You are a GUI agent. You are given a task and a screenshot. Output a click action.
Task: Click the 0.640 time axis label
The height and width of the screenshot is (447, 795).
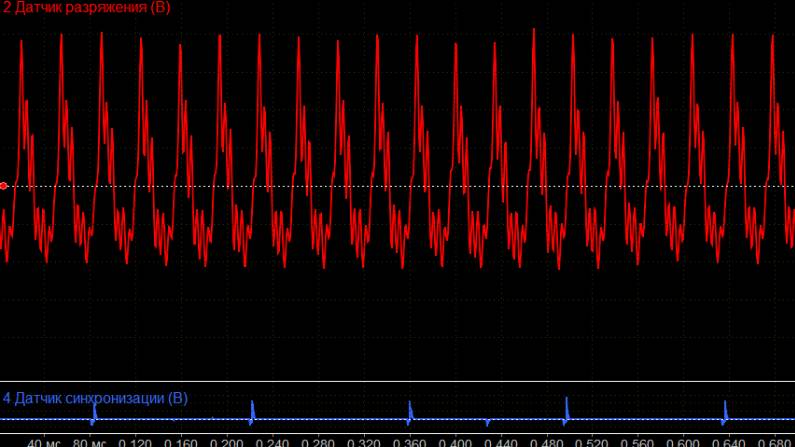[729, 442]
